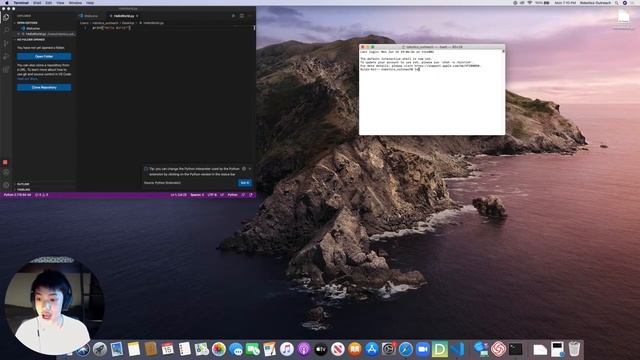The width and height of the screenshot is (640, 360).
Task: Open App Store from the Dock
Action: 371,349
